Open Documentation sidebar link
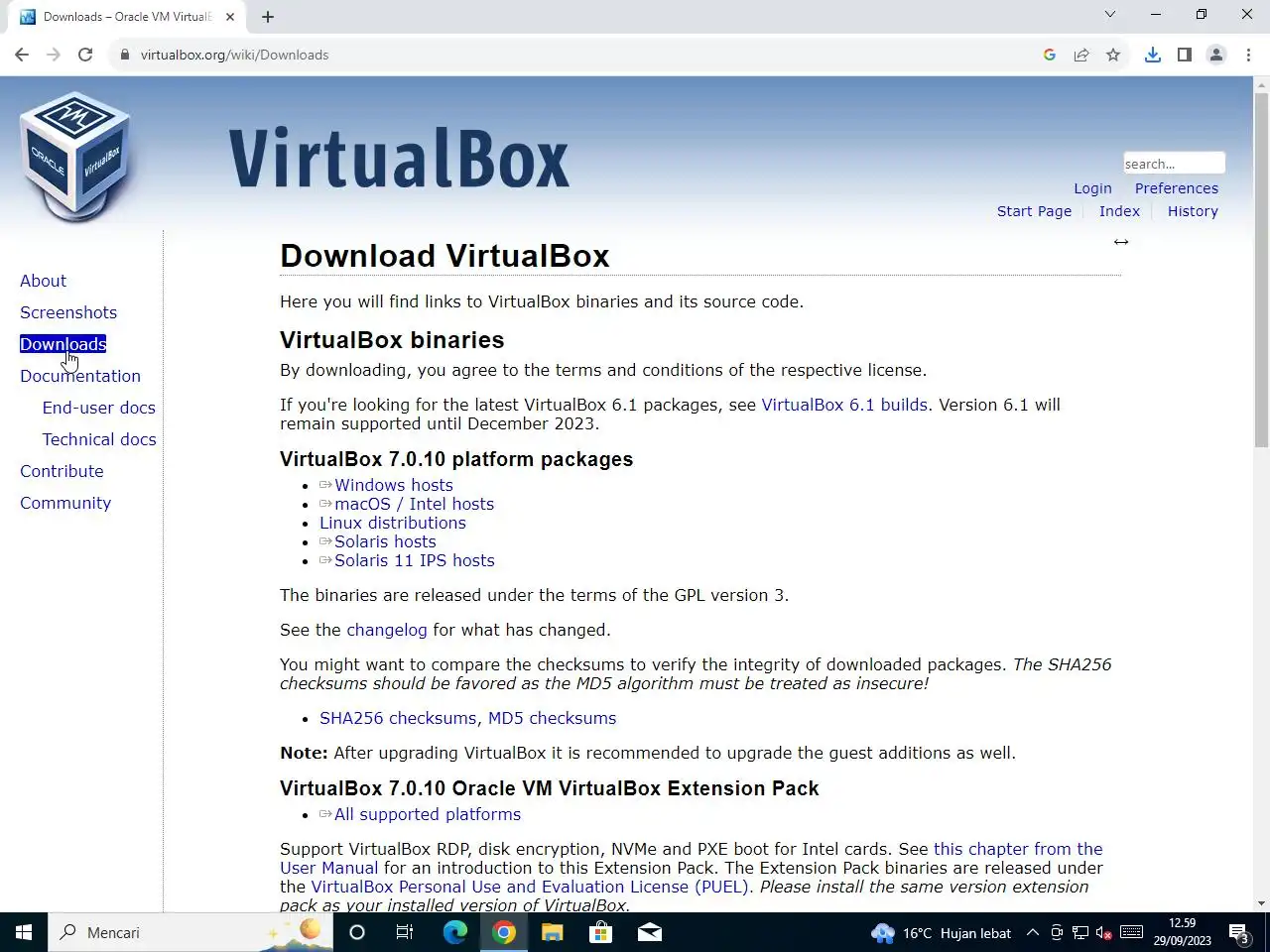The height and width of the screenshot is (952, 1270). coord(80,376)
